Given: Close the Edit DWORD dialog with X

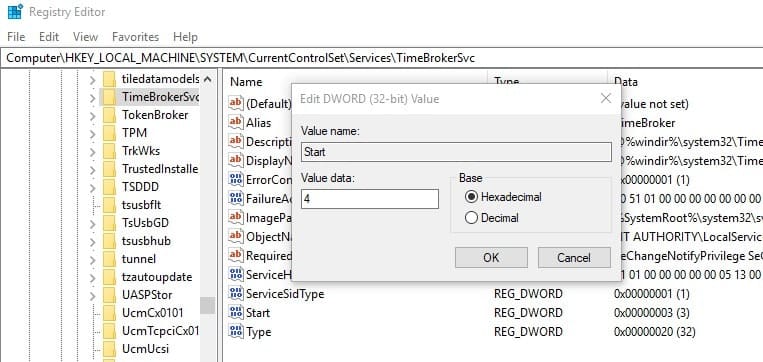Looking at the screenshot, I should (x=606, y=98).
